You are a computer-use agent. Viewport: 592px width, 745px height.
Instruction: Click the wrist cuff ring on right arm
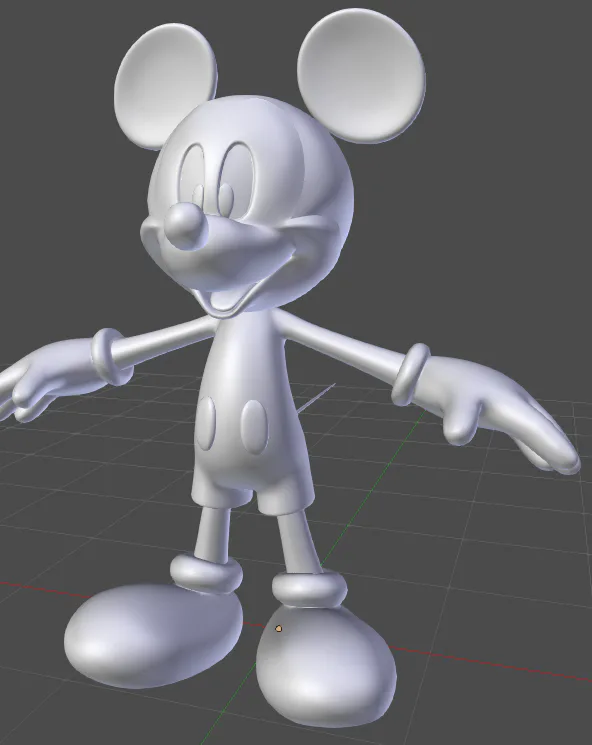(410, 374)
